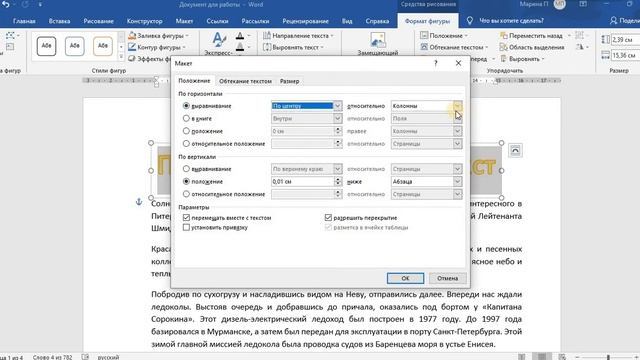Click Send Backward (Переместить назад)
The width and height of the screenshot is (640, 360).
tap(531, 36)
